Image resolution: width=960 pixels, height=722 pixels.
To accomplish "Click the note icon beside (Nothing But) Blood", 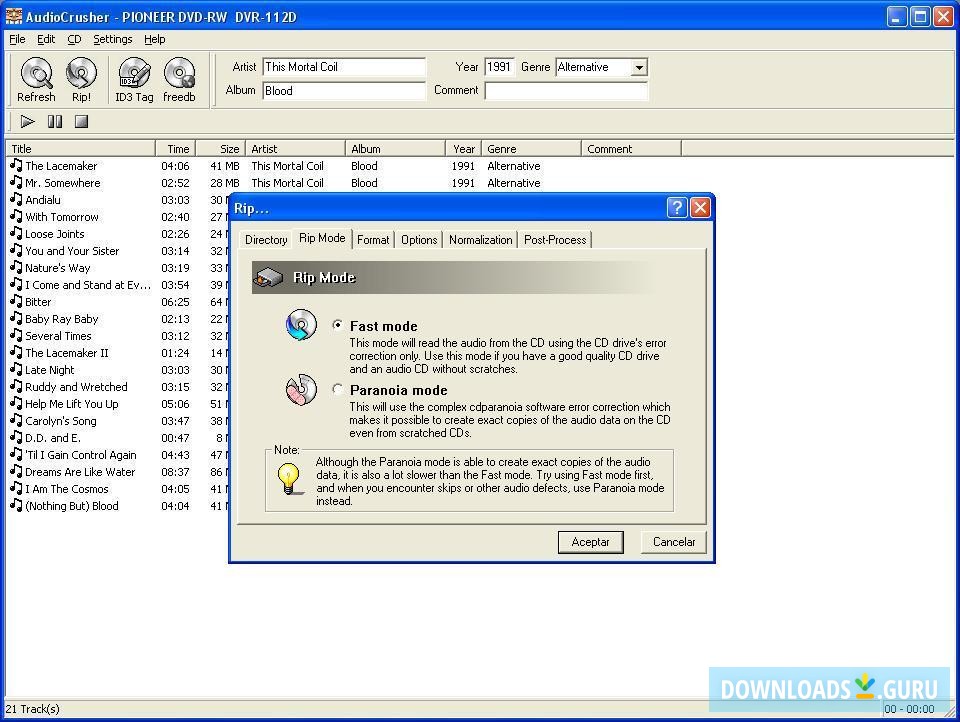I will (17, 505).
